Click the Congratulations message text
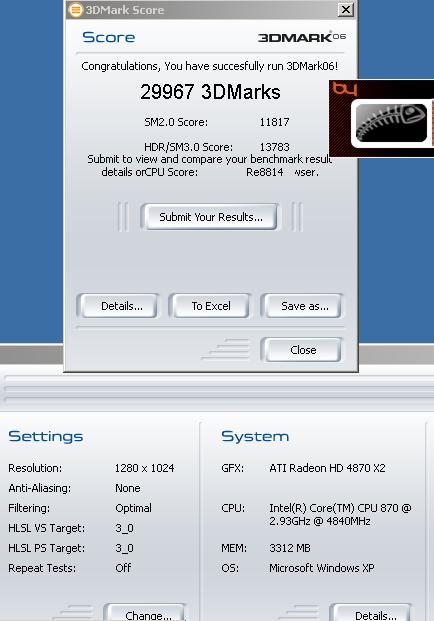 click(x=210, y=66)
